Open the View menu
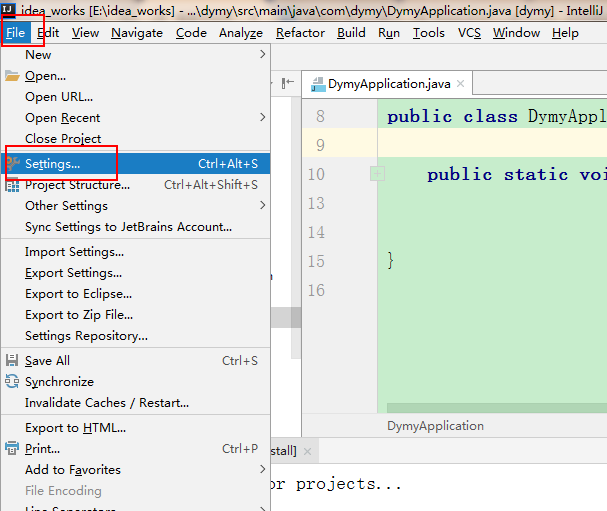607x511 pixels. 85,33
